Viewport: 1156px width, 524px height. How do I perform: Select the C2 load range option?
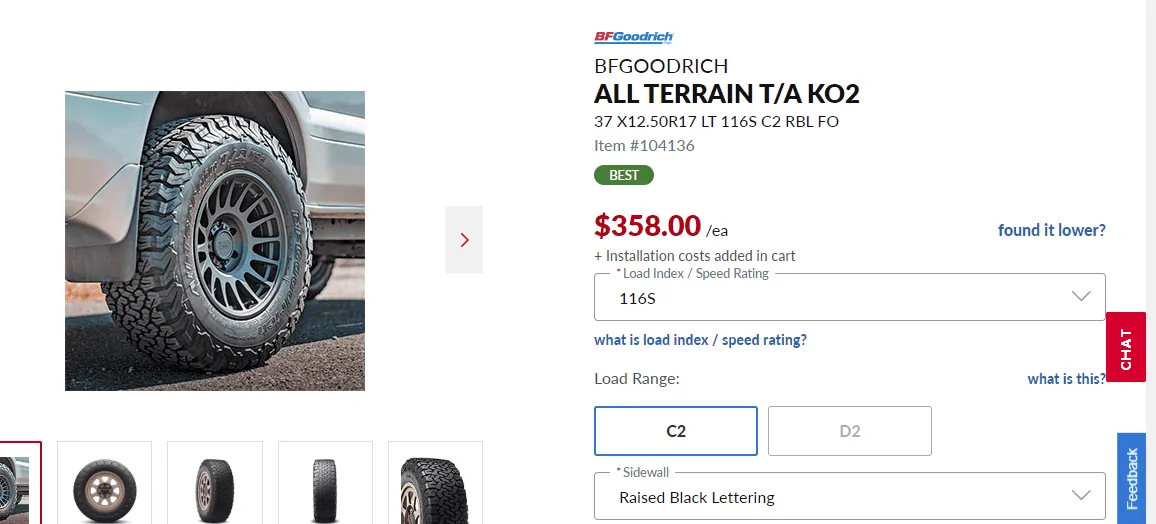click(x=676, y=431)
